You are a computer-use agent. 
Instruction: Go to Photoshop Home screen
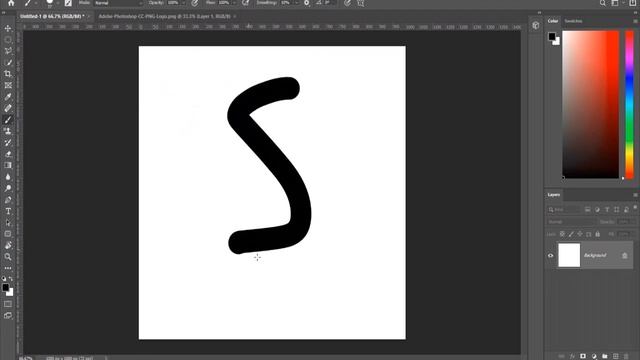point(11,3)
